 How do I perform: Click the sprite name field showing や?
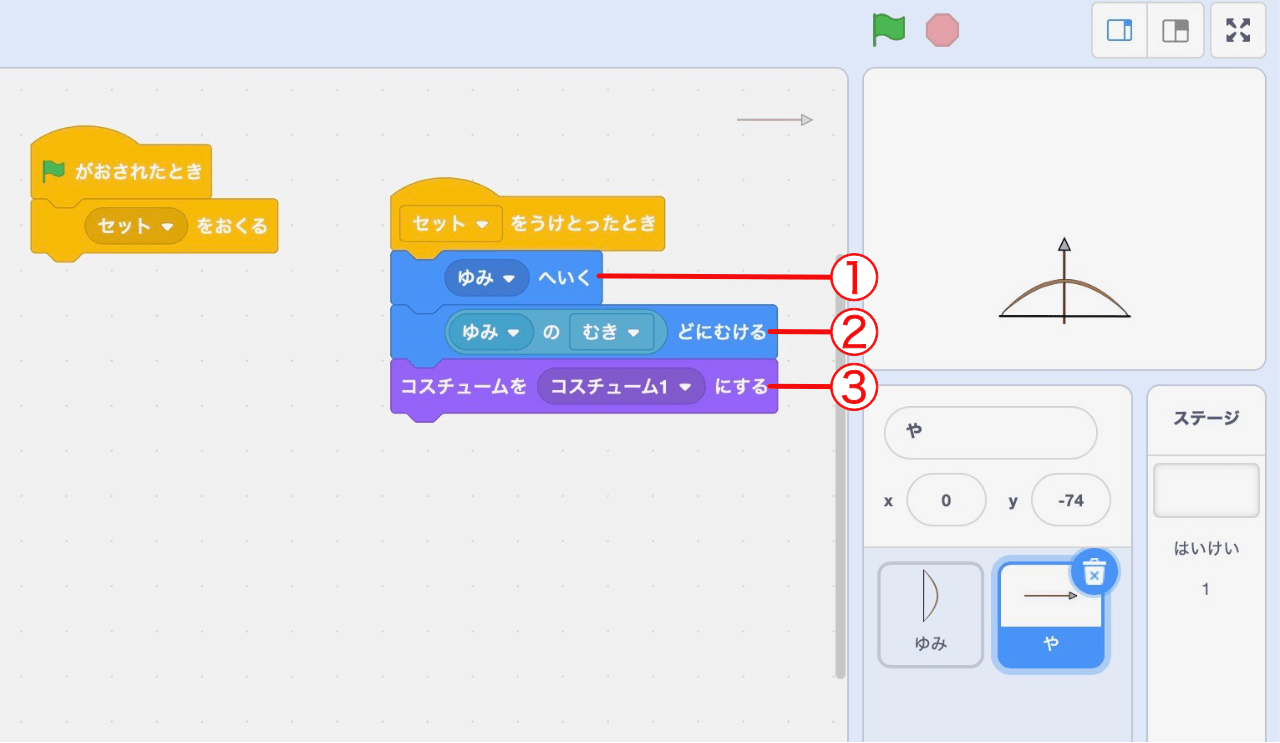tap(990, 432)
